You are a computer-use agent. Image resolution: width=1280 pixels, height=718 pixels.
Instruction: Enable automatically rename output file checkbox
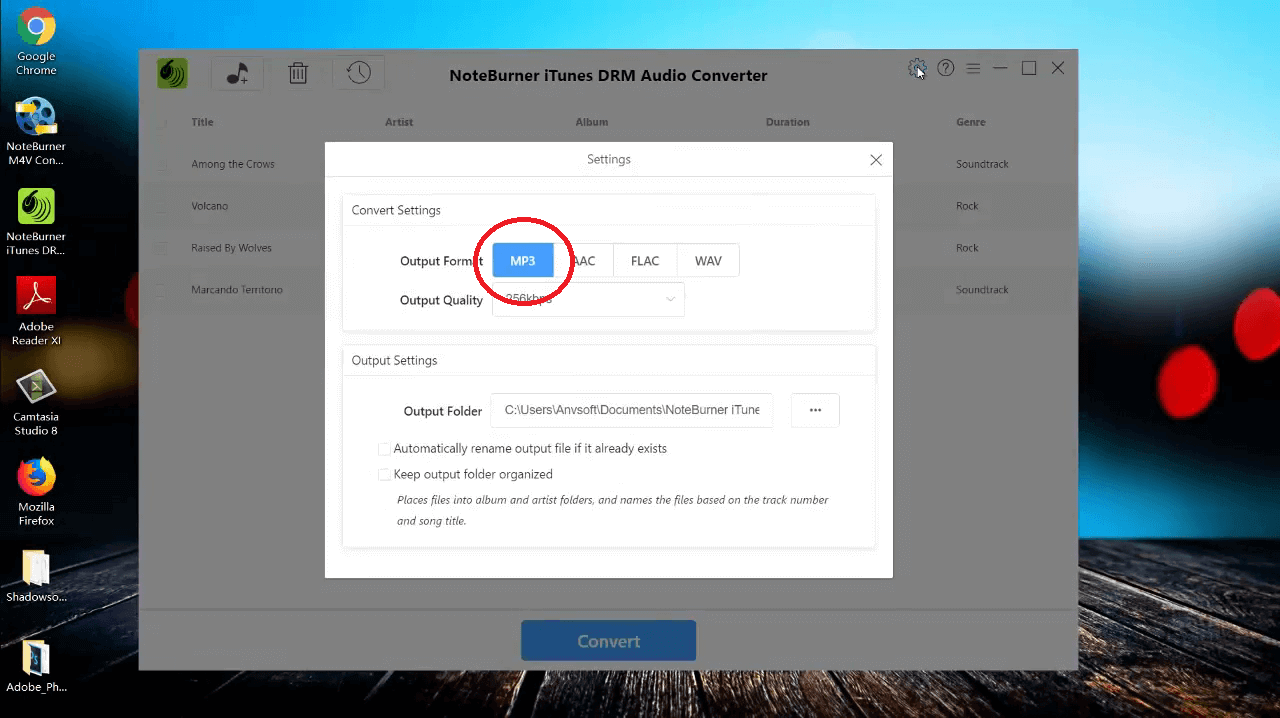tap(384, 449)
